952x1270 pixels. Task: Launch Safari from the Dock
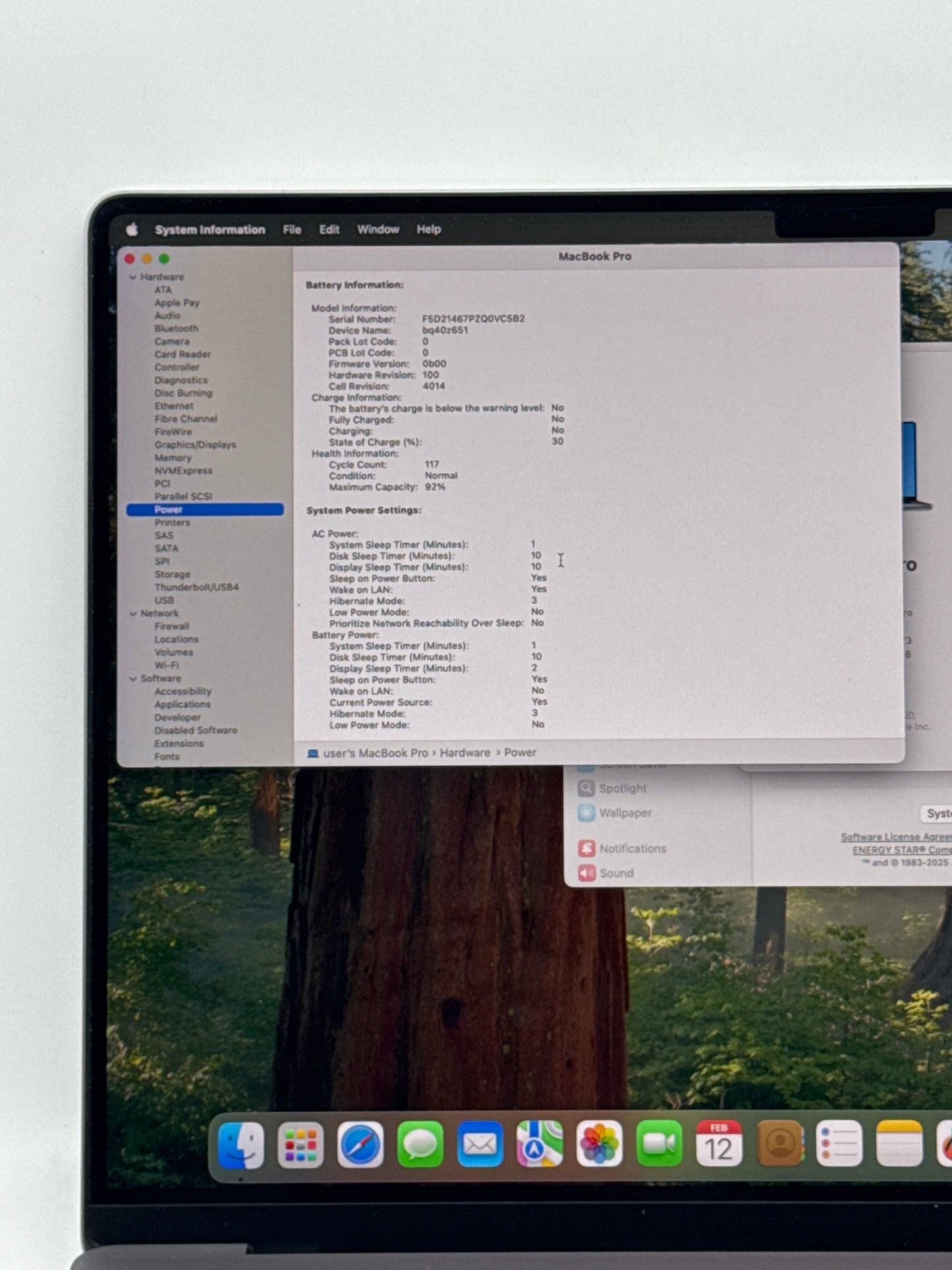360,1145
